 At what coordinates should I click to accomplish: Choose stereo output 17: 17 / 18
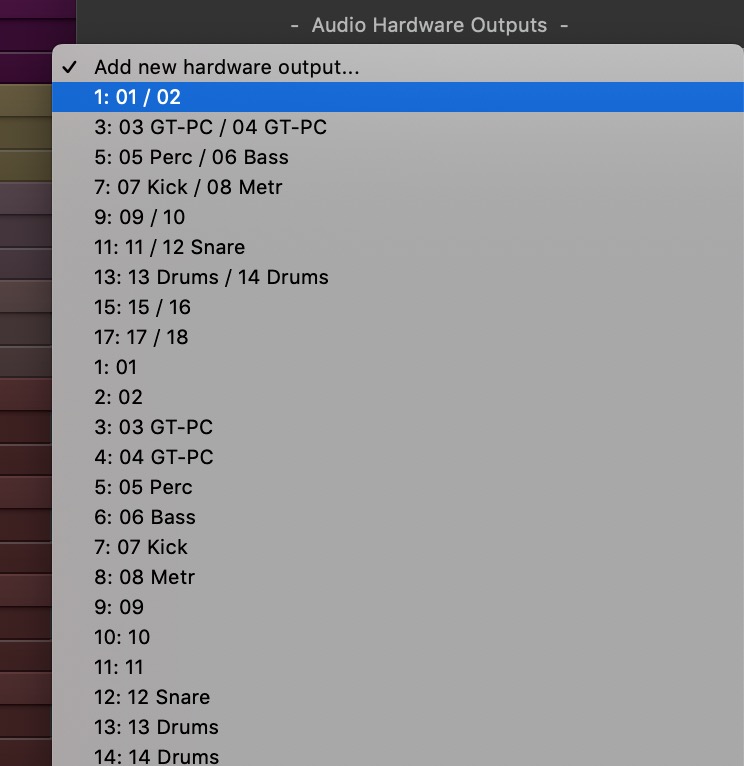pos(141,337)
